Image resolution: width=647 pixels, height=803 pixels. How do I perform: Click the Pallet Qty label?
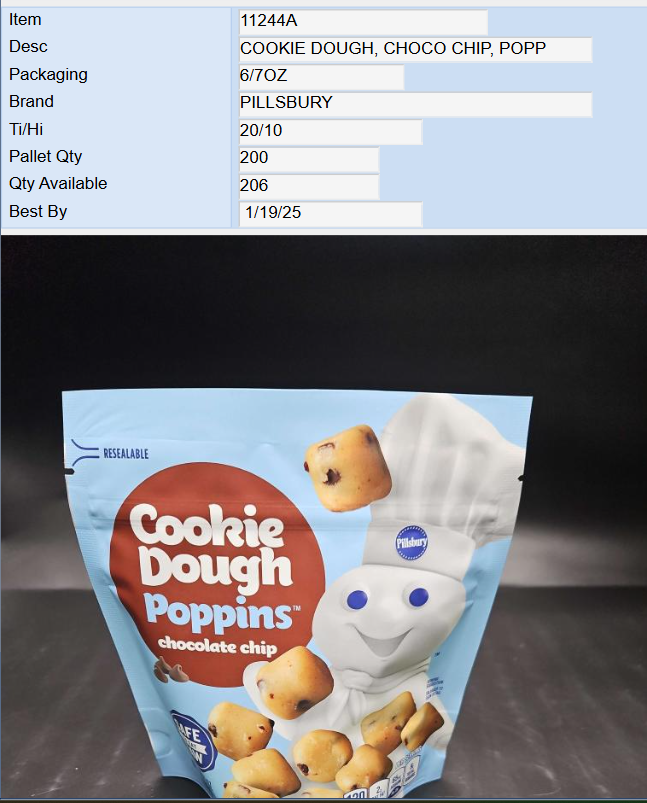[46, 156]
